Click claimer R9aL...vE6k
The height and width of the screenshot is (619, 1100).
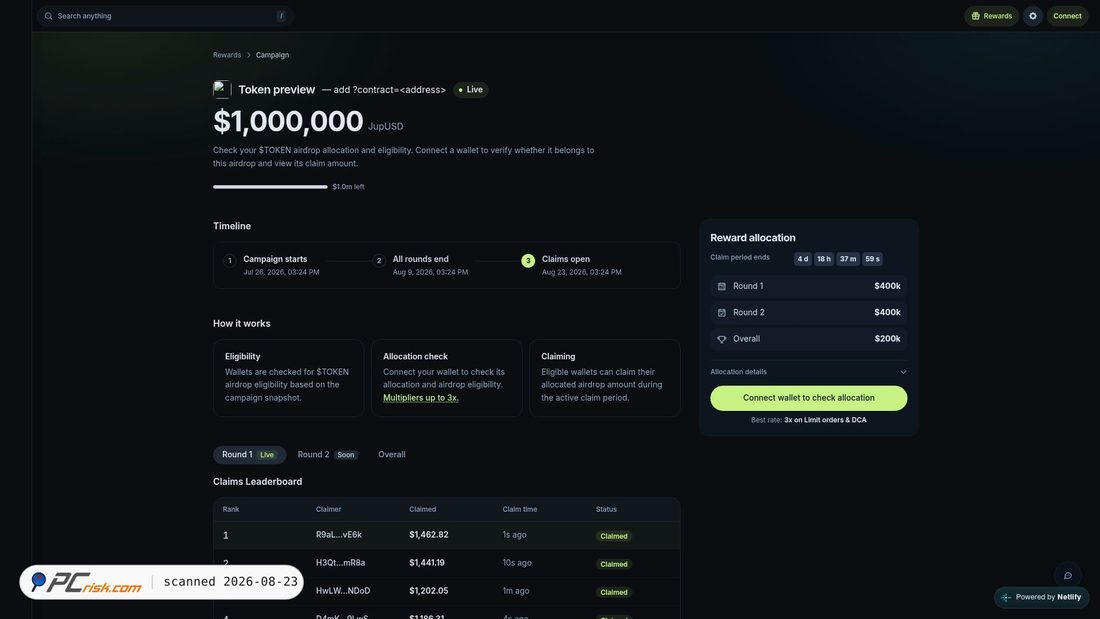(339, 535)
